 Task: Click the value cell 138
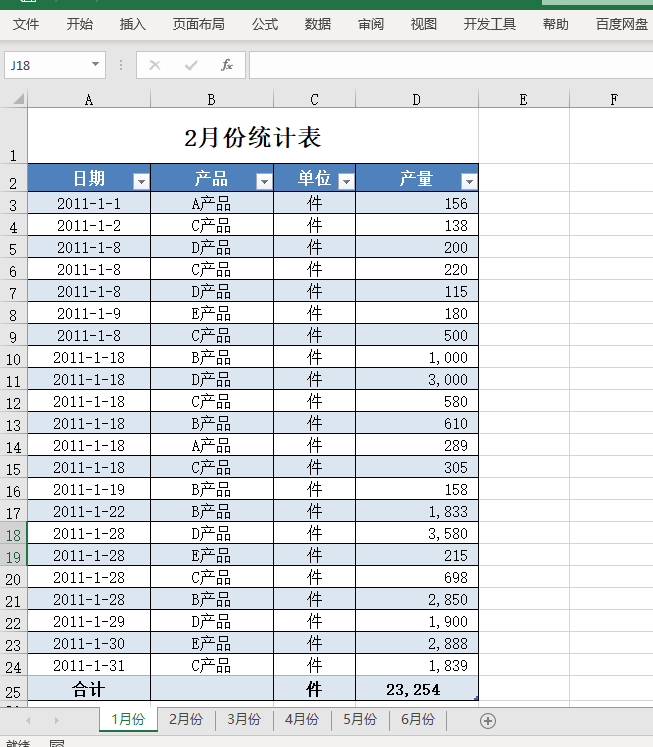coord(417,225)
